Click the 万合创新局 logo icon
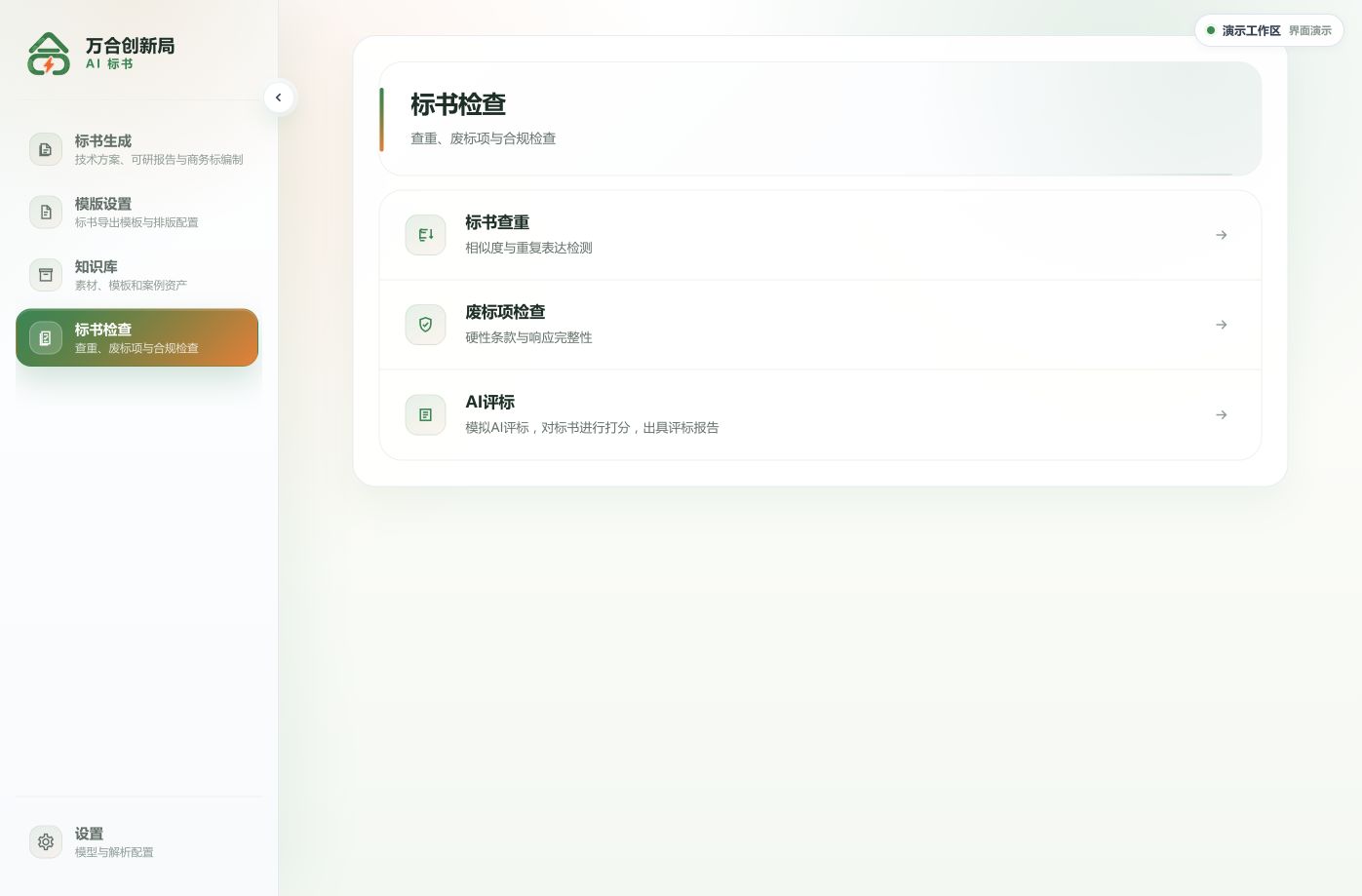 (x=49, y=54)
